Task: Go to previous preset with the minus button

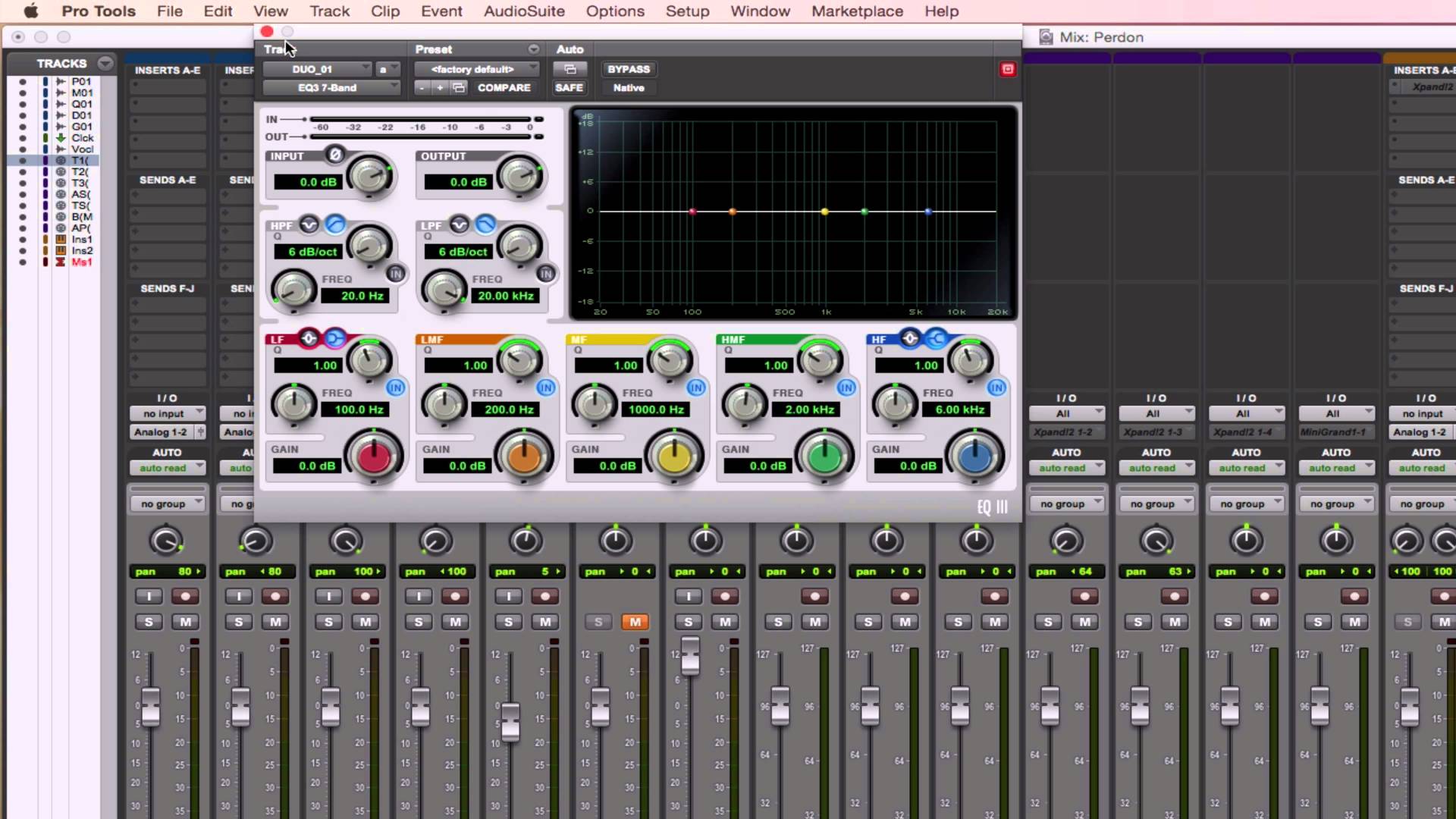Action: [x=422, y=88]
